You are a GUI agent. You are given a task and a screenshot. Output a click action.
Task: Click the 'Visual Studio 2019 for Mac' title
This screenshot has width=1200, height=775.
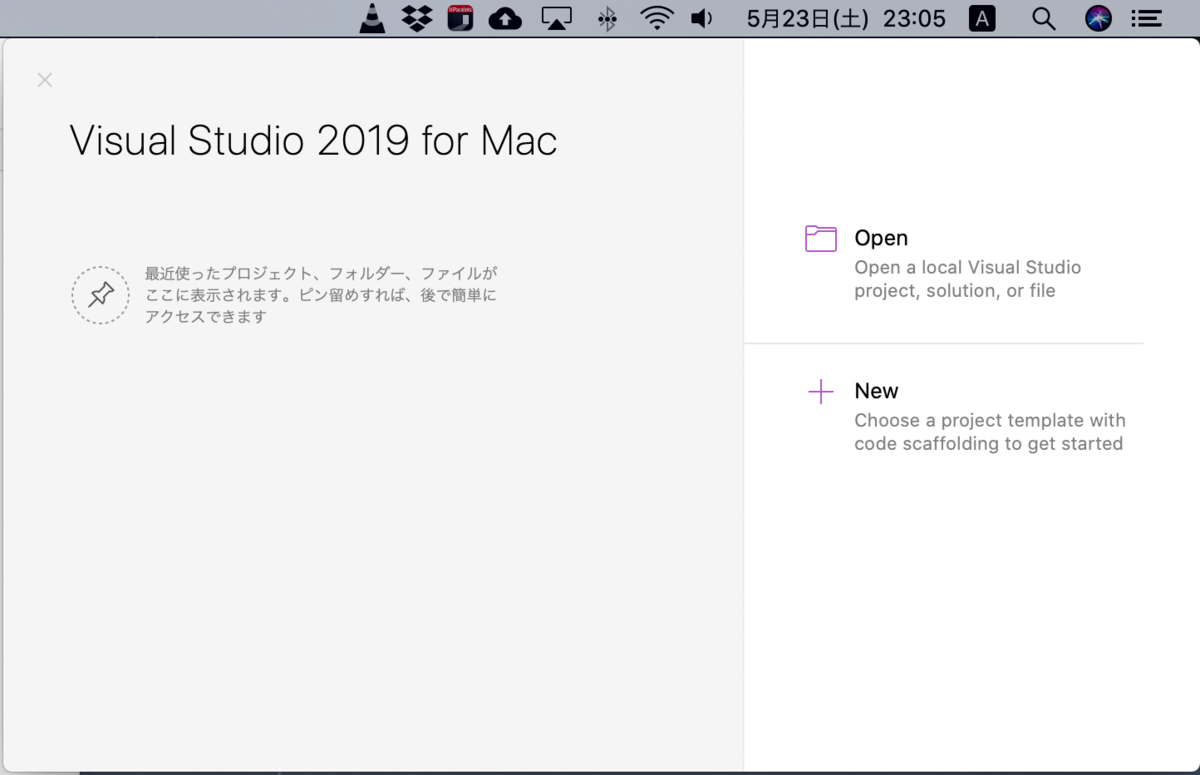313,141
